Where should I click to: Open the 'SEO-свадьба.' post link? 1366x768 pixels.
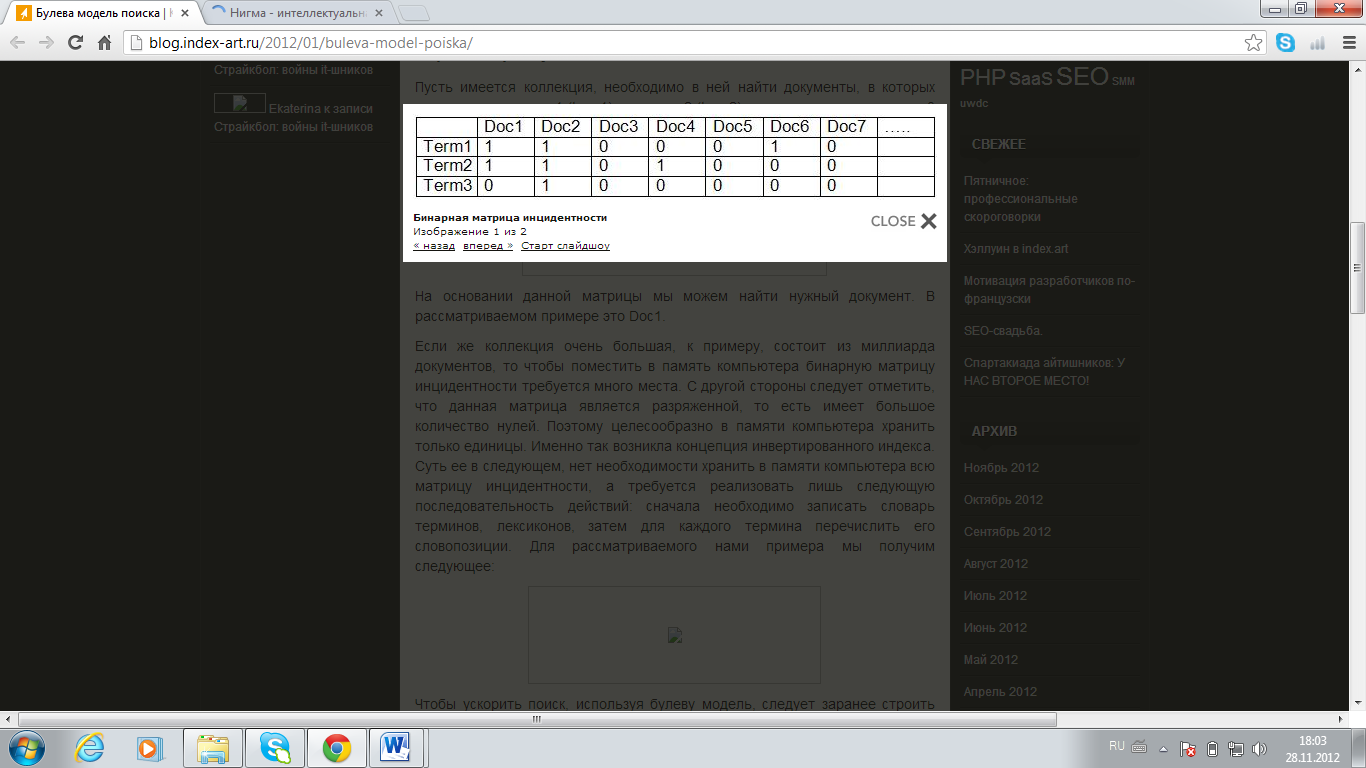tap(1004, 331)
